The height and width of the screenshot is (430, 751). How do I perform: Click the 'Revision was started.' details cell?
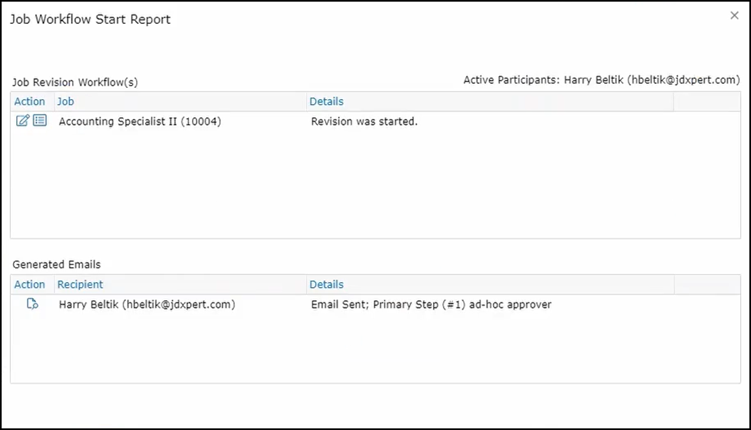(x=364, y=122)
